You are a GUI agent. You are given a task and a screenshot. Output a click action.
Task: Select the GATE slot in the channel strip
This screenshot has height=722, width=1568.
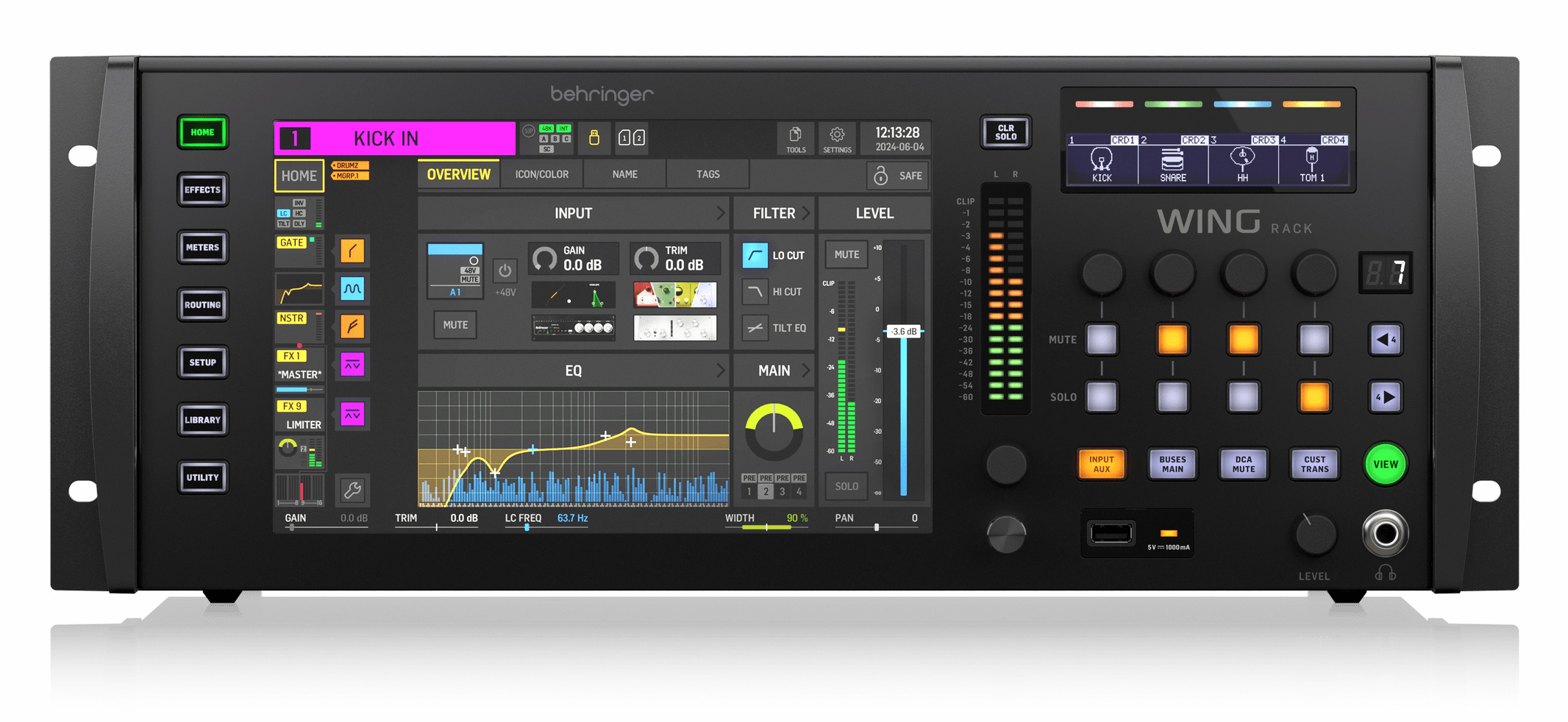point(299,251)
